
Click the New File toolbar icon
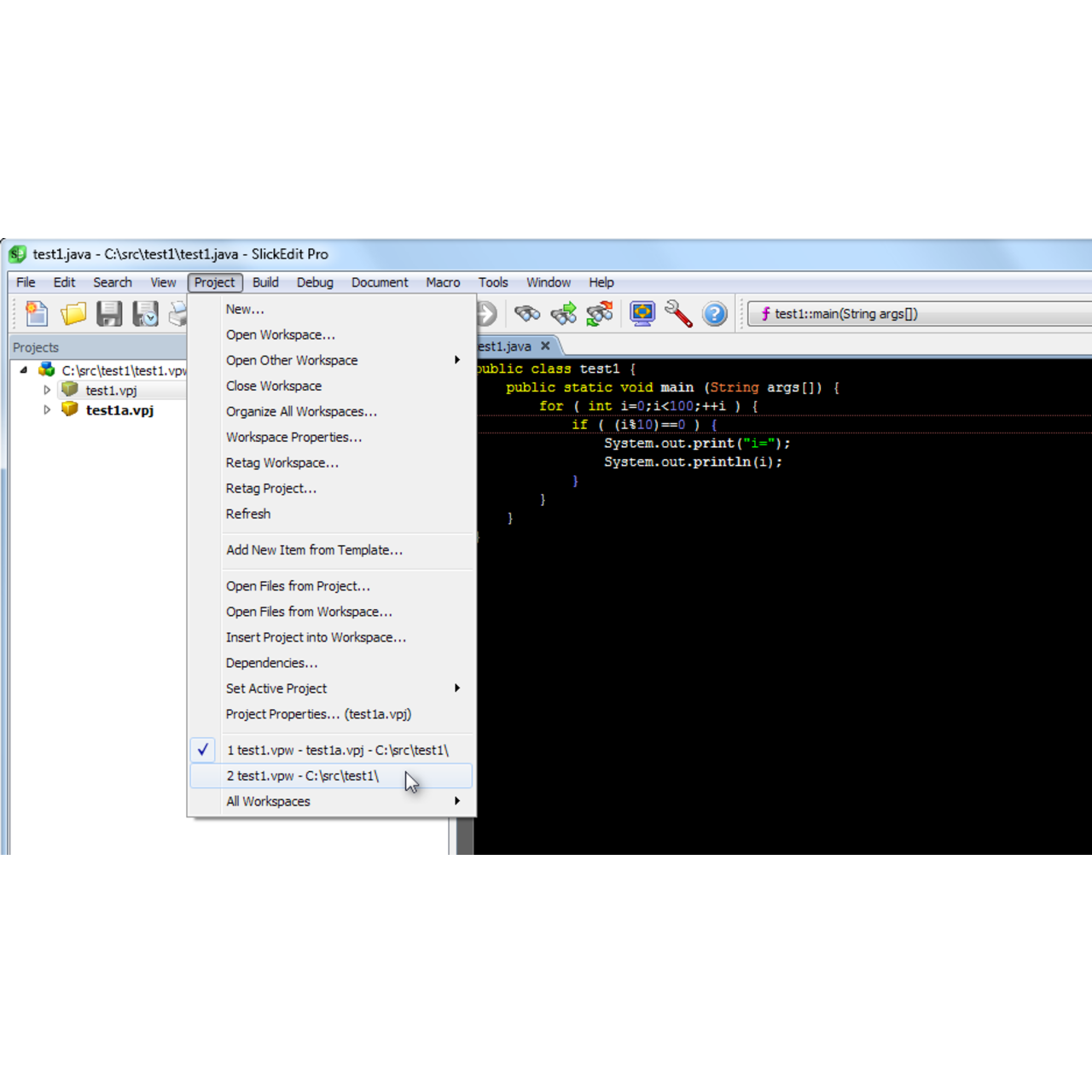point(37,314)
